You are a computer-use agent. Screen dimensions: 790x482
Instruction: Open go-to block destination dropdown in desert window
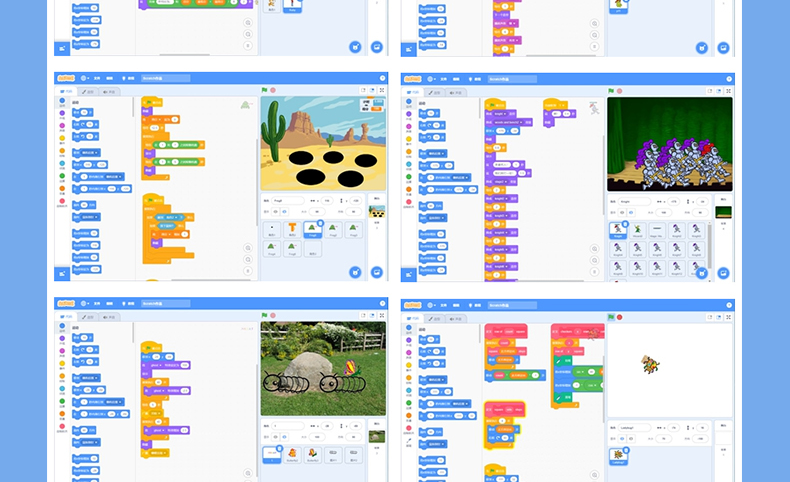tap(89, 153)
